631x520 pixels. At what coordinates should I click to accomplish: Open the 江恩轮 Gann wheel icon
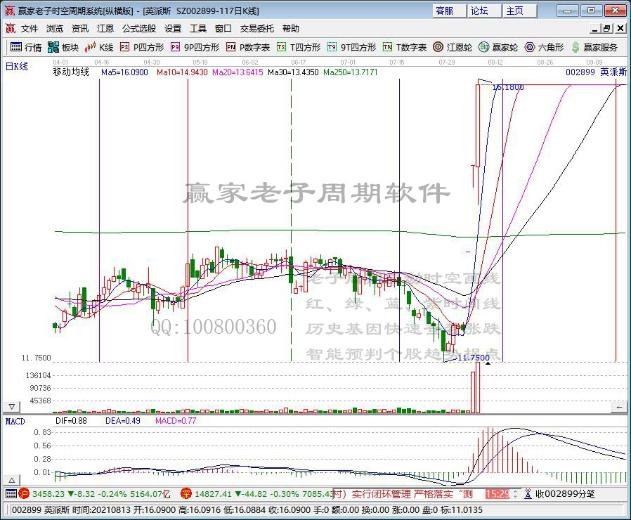coord(438,47)
